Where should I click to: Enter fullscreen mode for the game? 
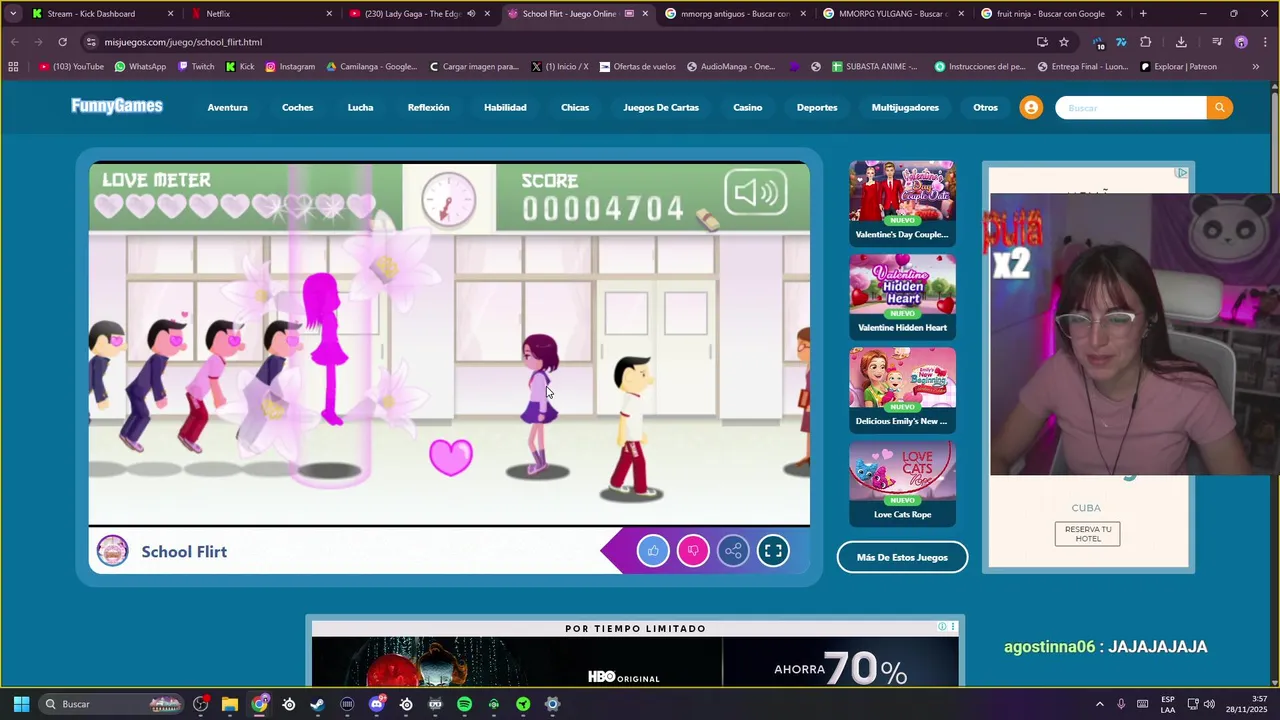[x=773, y=551]
